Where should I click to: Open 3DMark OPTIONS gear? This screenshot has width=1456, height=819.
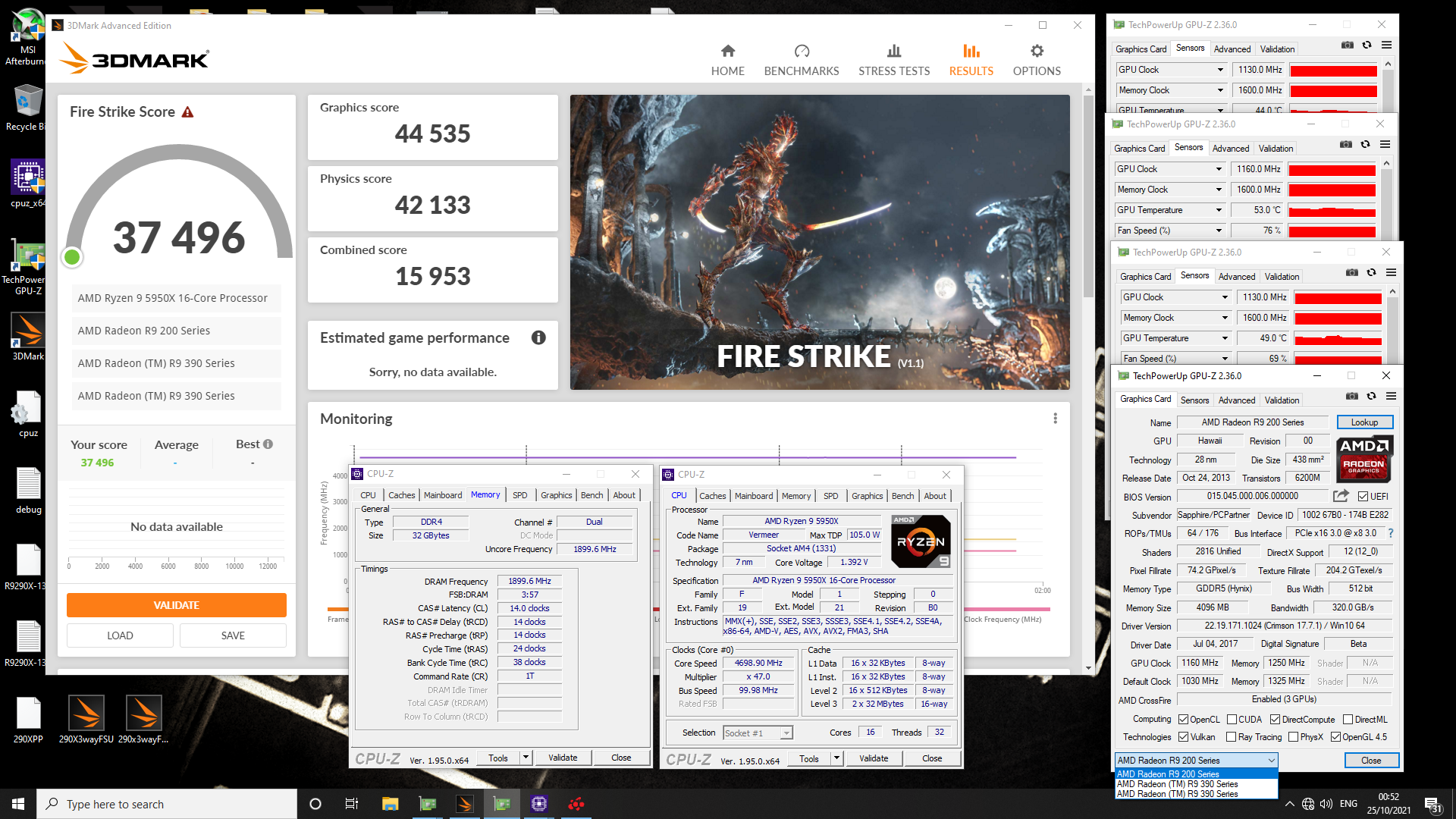coord(1037,60)
